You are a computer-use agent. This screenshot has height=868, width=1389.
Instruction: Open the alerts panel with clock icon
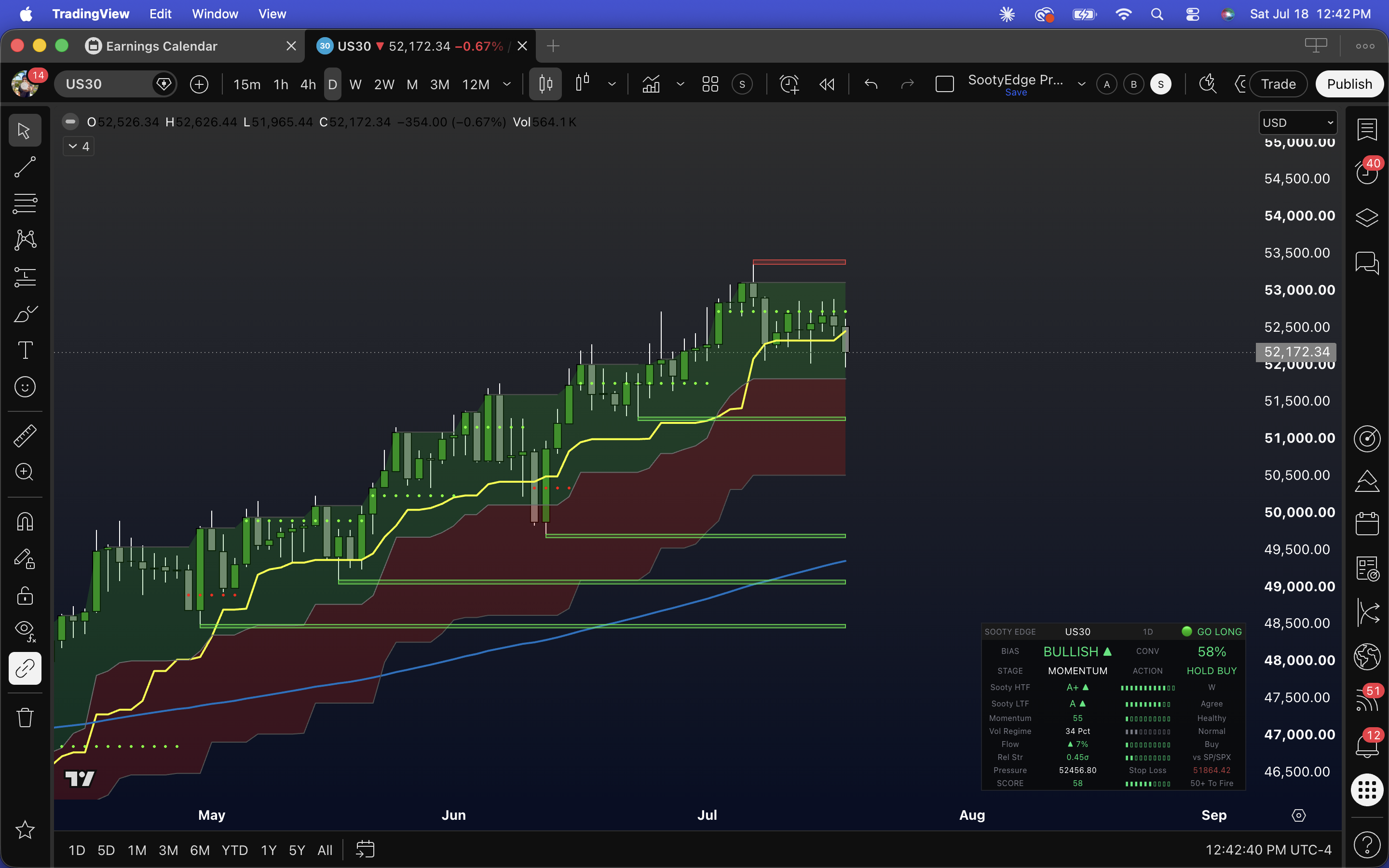click(1367, 171)
